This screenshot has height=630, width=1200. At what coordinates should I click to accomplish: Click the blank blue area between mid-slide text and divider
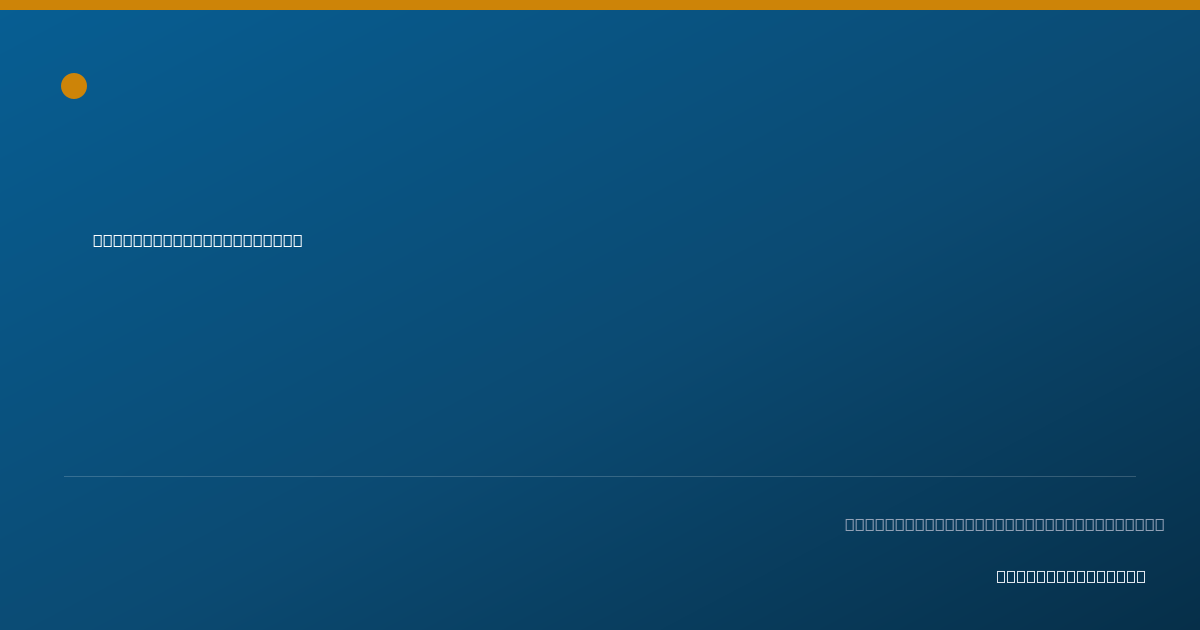click(600, 360)
